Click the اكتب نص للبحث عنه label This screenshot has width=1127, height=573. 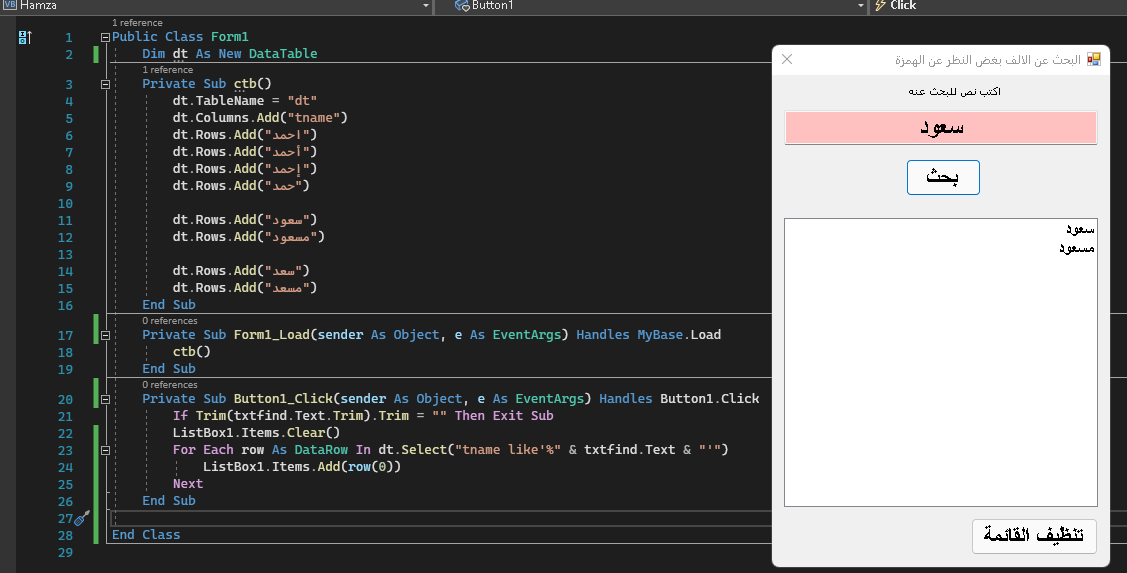[954, 91]
